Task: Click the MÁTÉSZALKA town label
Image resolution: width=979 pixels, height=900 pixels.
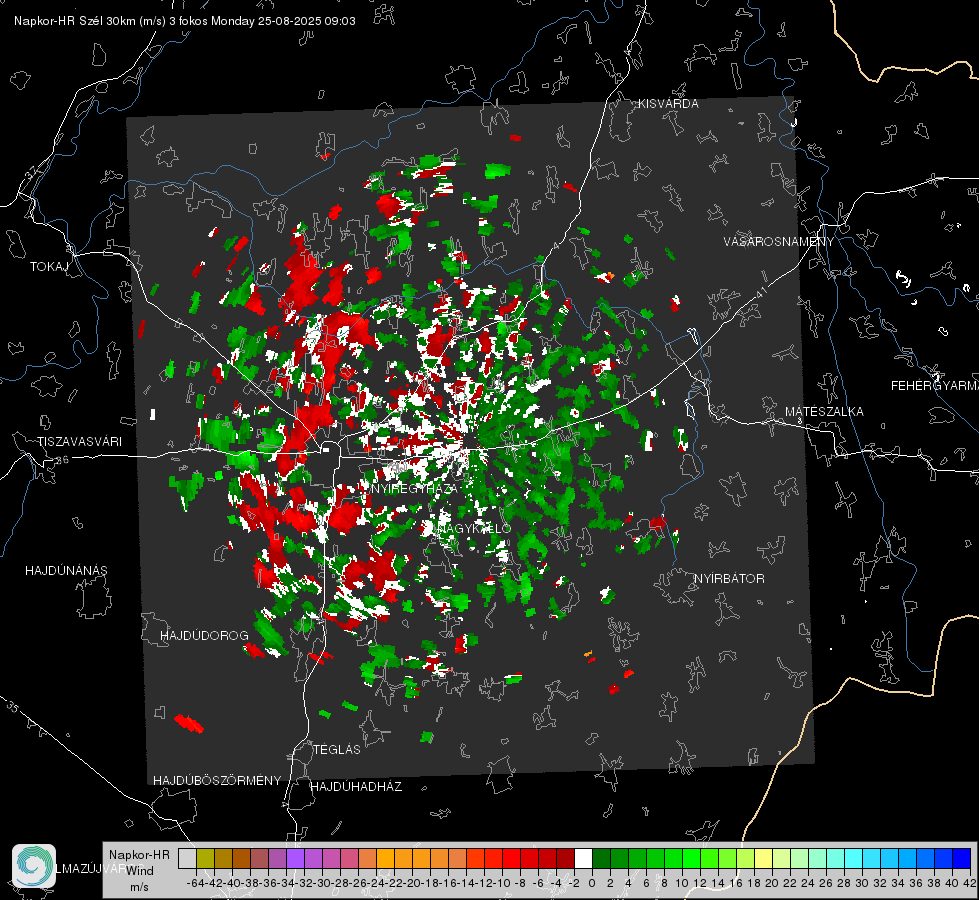Action: 824,412
